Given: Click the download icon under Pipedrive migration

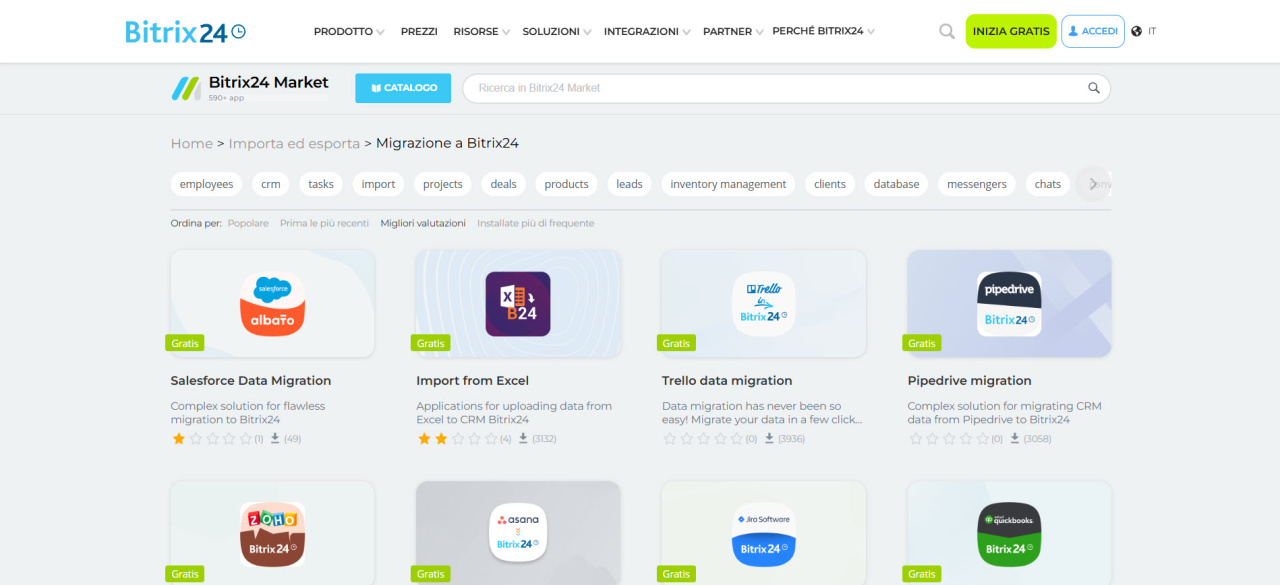Looking at the screenshot, I should coord(1015,438).
